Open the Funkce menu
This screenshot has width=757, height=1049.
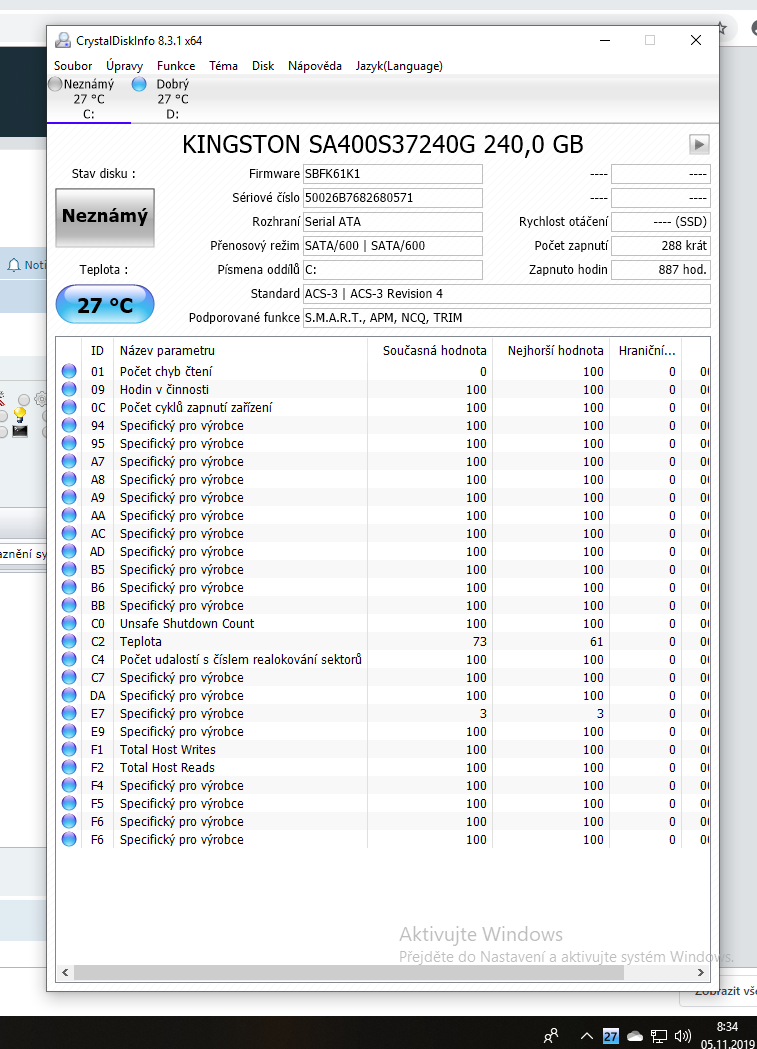(176, 66)
